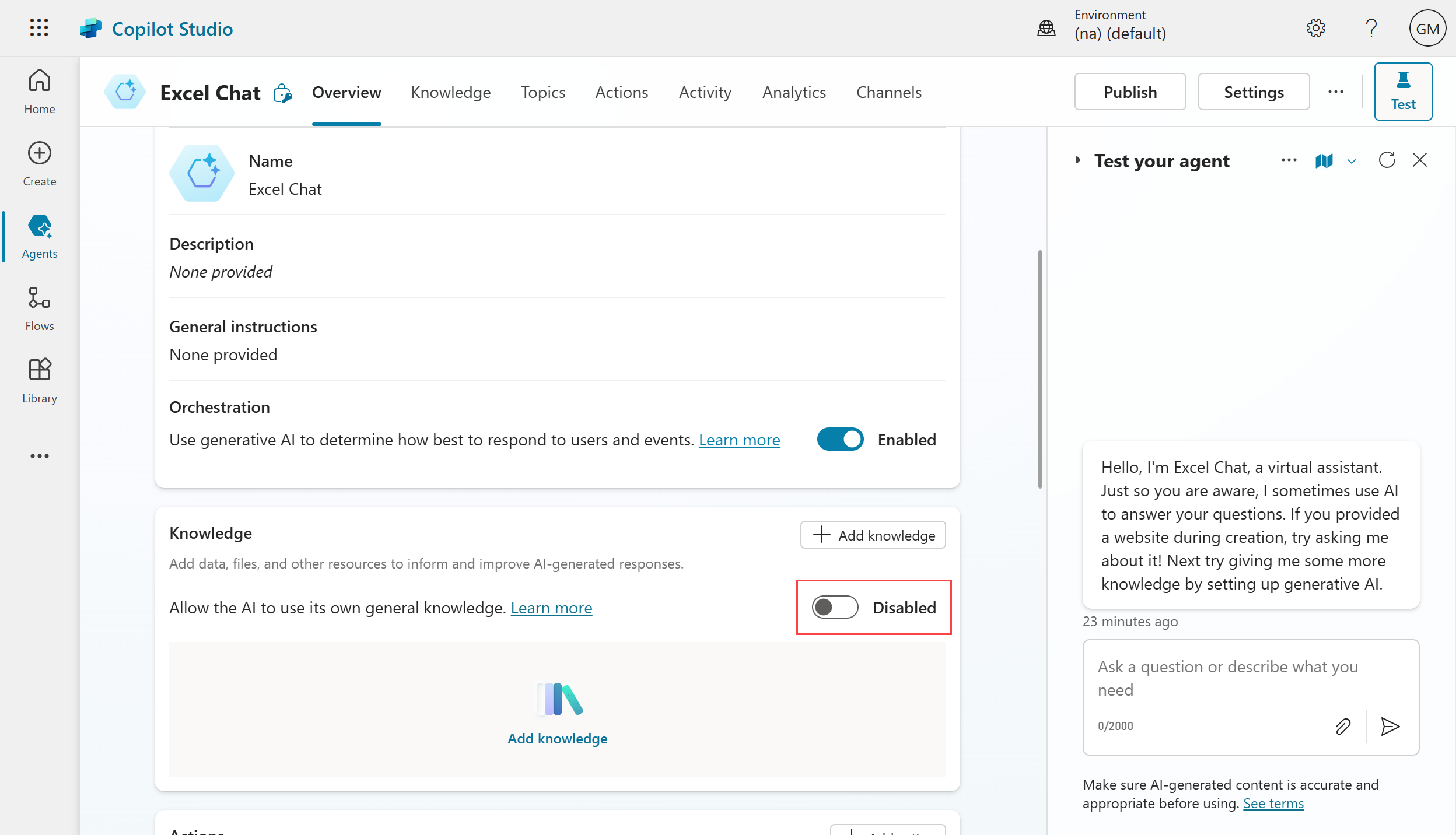Click the send message arrow icon
The image size is (1456, 835).
[x=1390, y=726]
